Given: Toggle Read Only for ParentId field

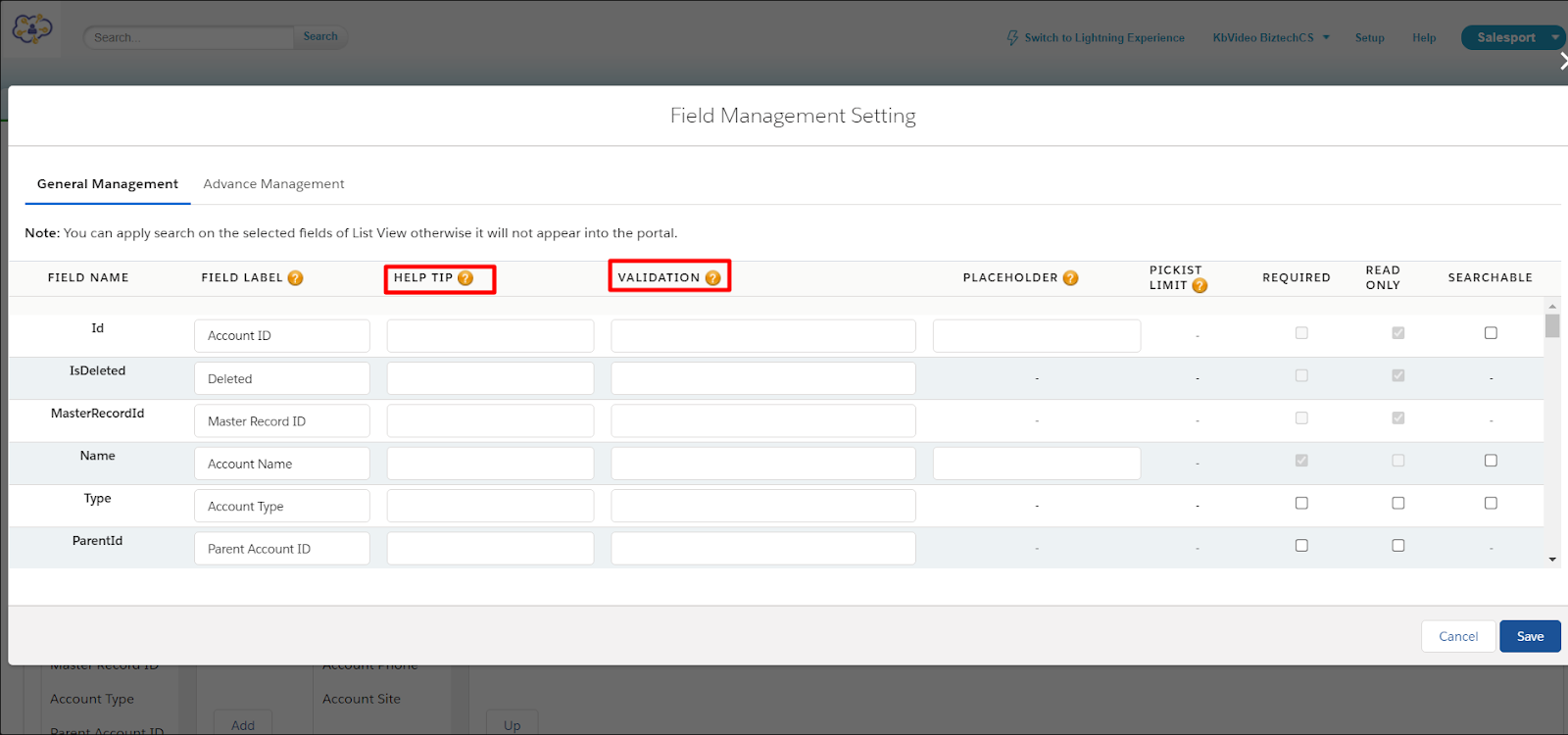Looking at the screenshot, I should click(1398, 546).
